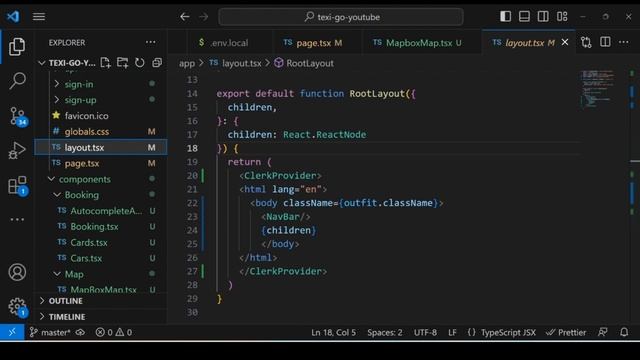This screenshot has height=360, width=640.
Task: Open the Explorer view in activity bar
Action: click(x=17, y=47)
